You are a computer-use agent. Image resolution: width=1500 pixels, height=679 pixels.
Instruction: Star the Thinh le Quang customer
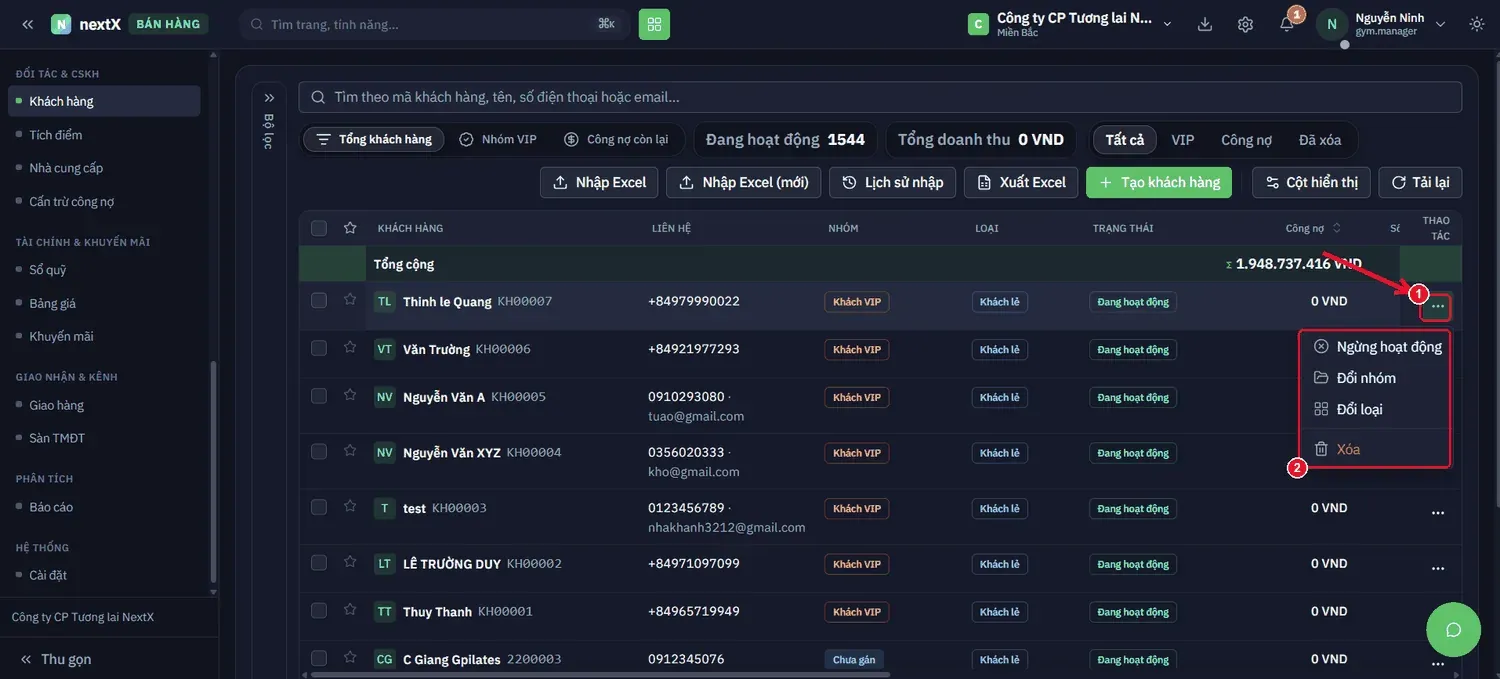pos(350,300)
